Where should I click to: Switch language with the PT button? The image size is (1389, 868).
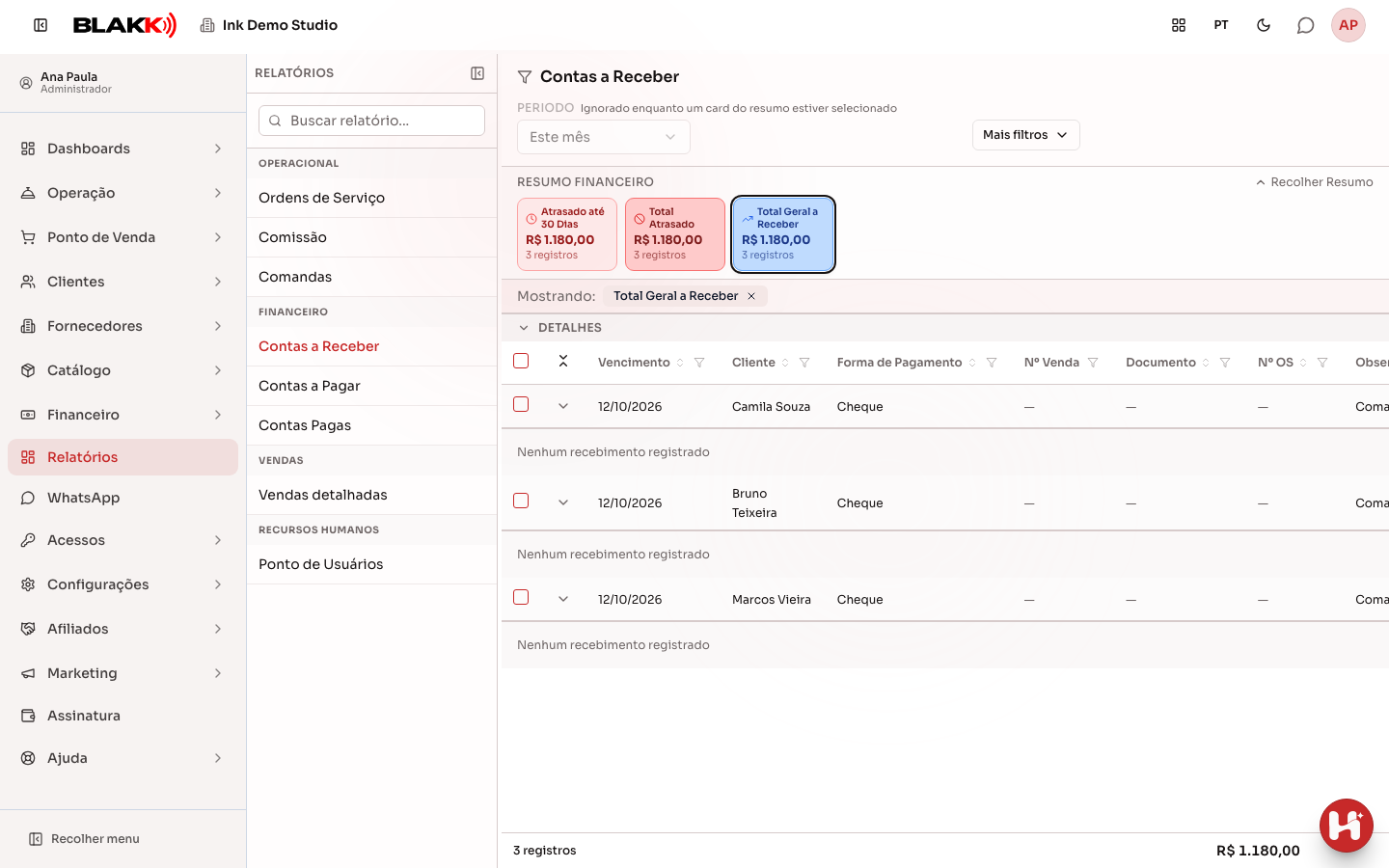coord(1221,25)
